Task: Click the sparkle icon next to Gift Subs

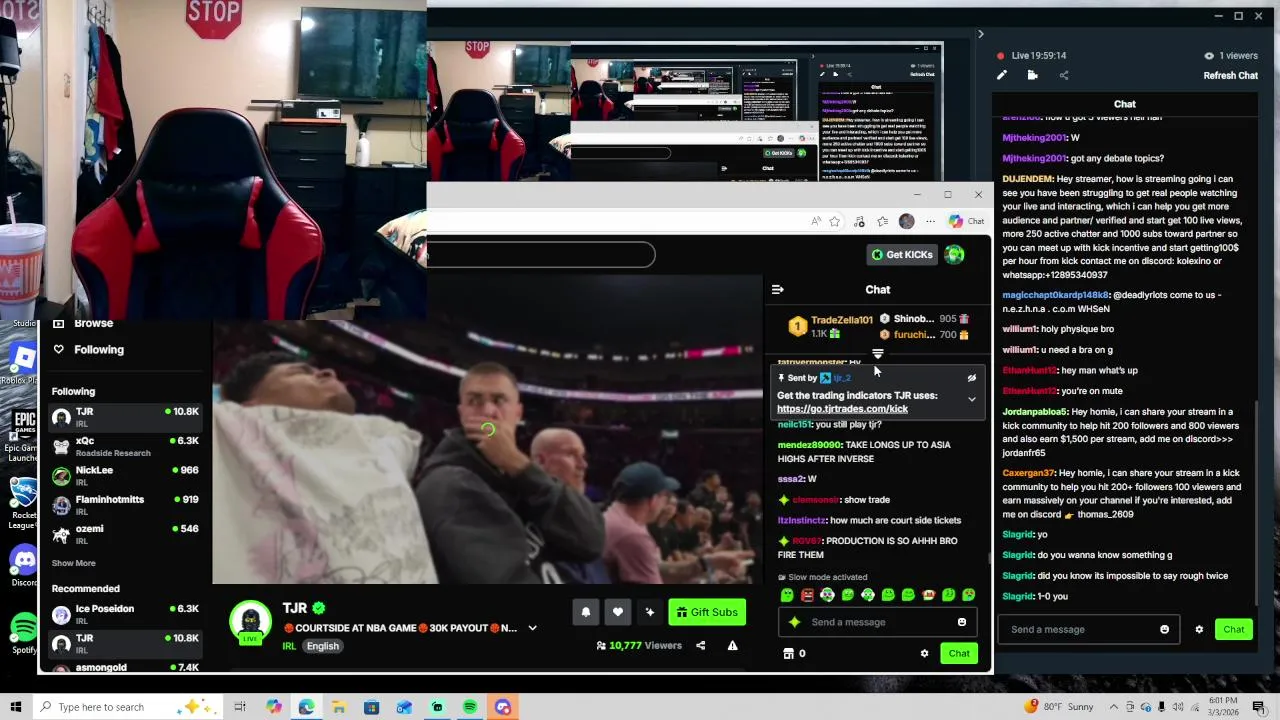Action: 650,612
